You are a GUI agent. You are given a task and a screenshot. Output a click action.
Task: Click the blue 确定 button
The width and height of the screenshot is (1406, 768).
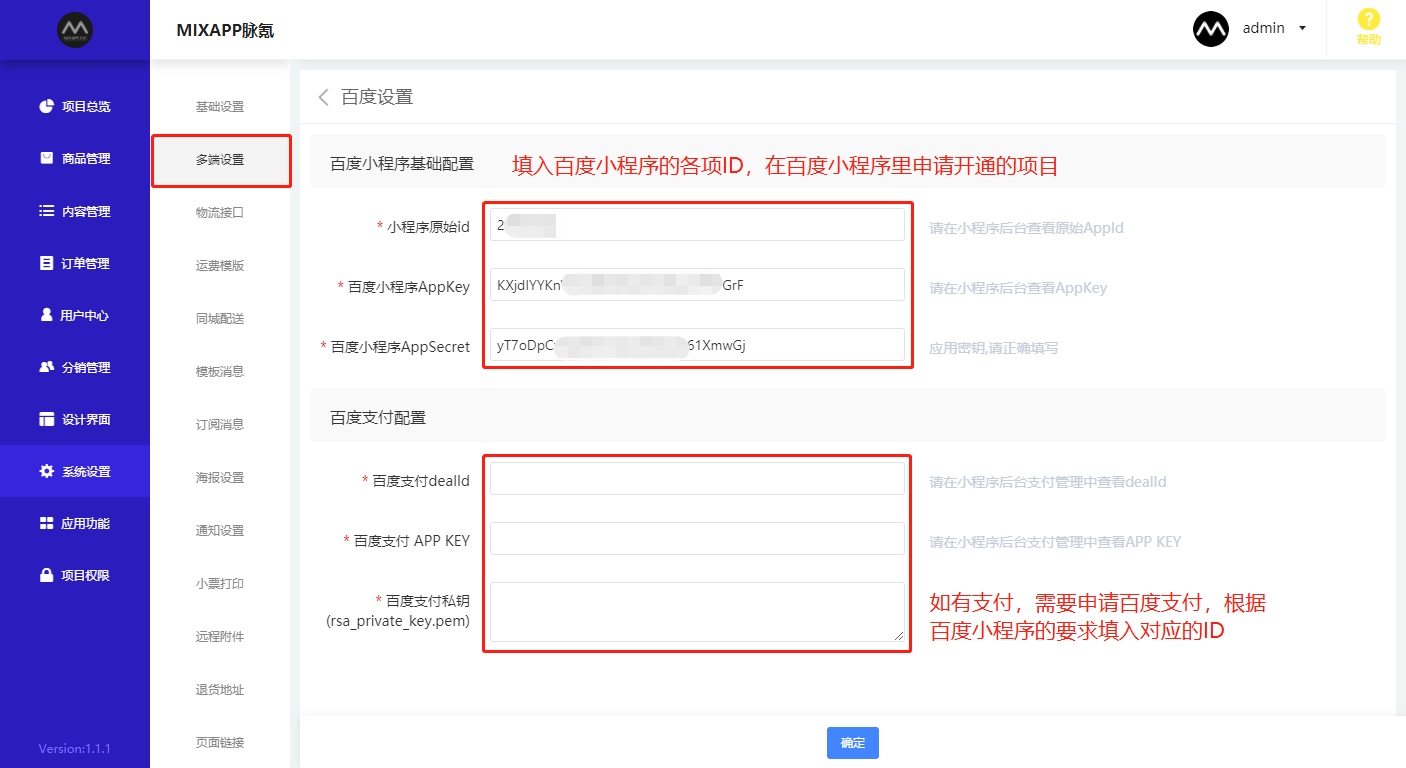pyautogui.click(x=853, y=743)
